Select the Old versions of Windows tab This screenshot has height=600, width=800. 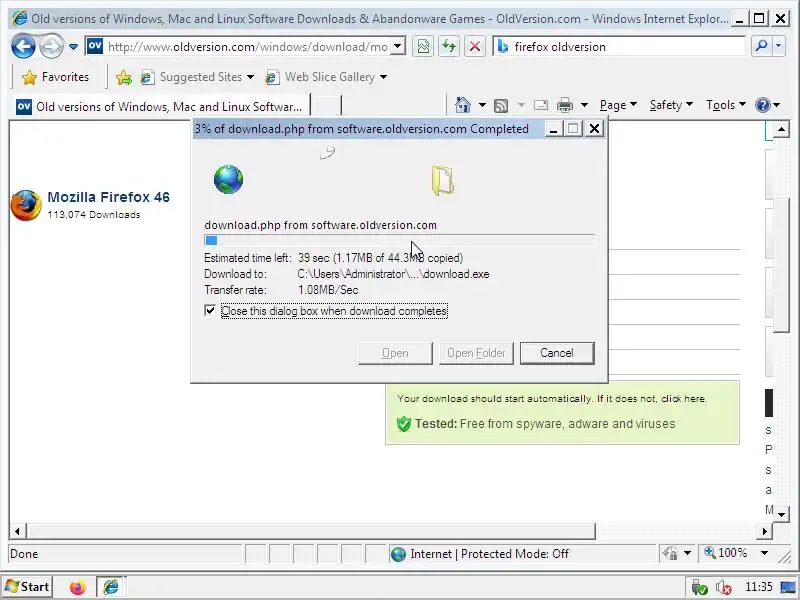160,107
